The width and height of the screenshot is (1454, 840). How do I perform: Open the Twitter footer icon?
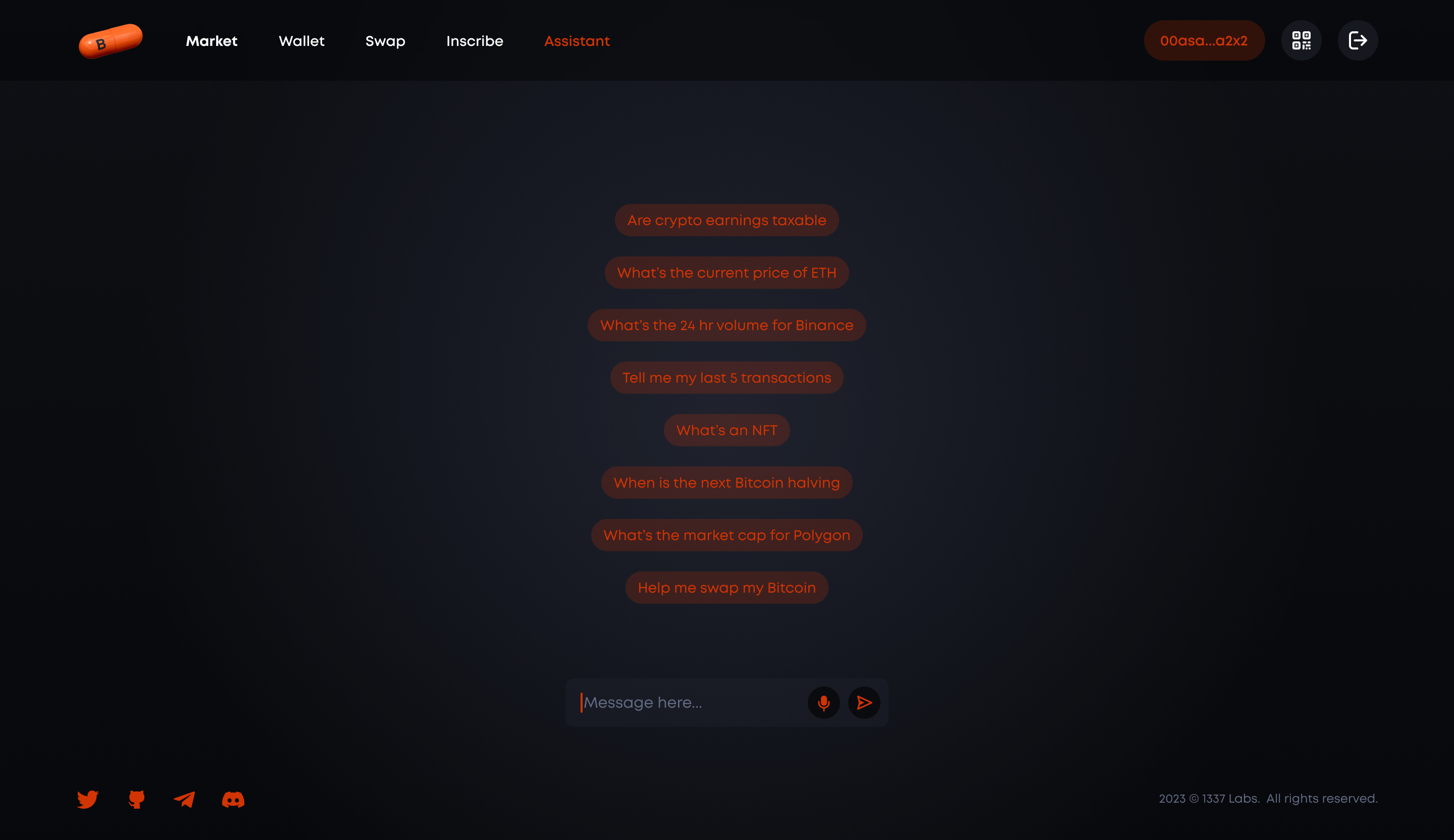tap(88, 799)
